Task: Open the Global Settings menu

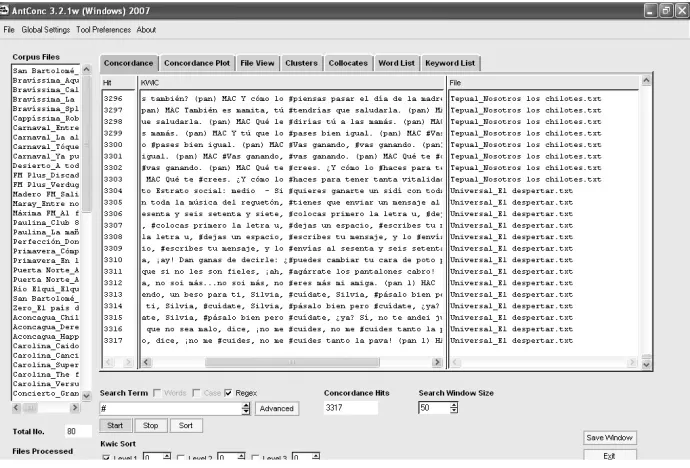Action: pos(46,30)
